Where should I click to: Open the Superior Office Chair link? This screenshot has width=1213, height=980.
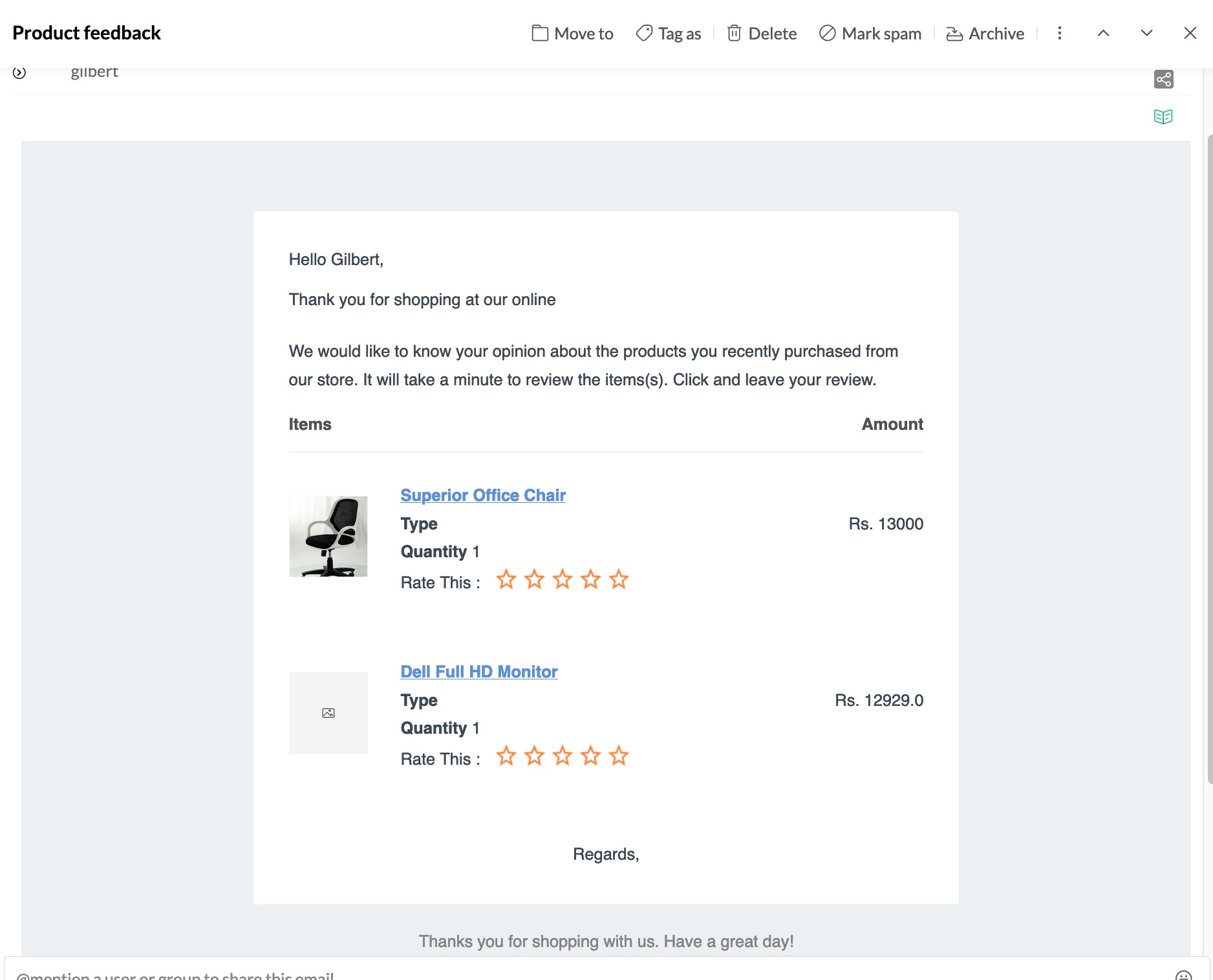click(x=482, y=495)
